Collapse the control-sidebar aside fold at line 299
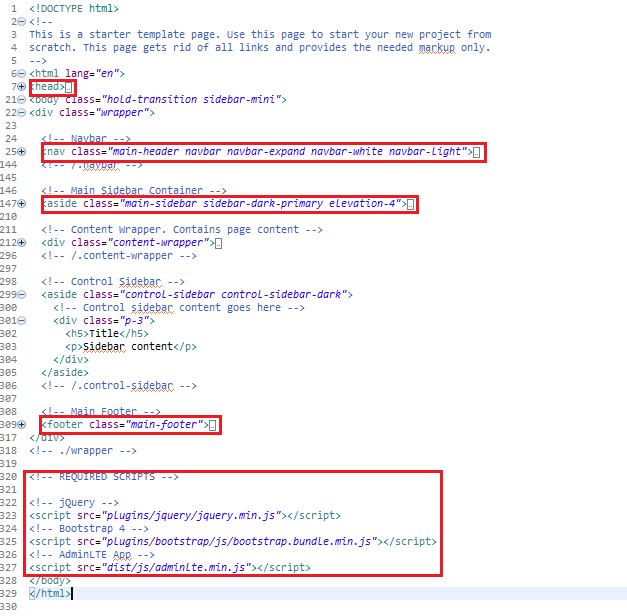Screen dimensions: 627x616 (22, 294)
